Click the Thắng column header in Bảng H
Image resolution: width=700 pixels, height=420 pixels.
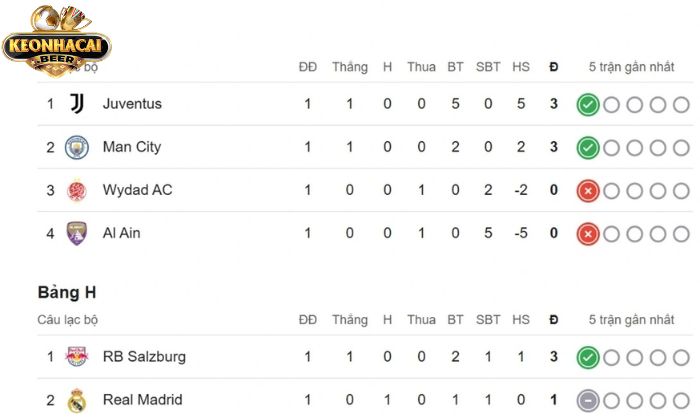pos(350,320)
